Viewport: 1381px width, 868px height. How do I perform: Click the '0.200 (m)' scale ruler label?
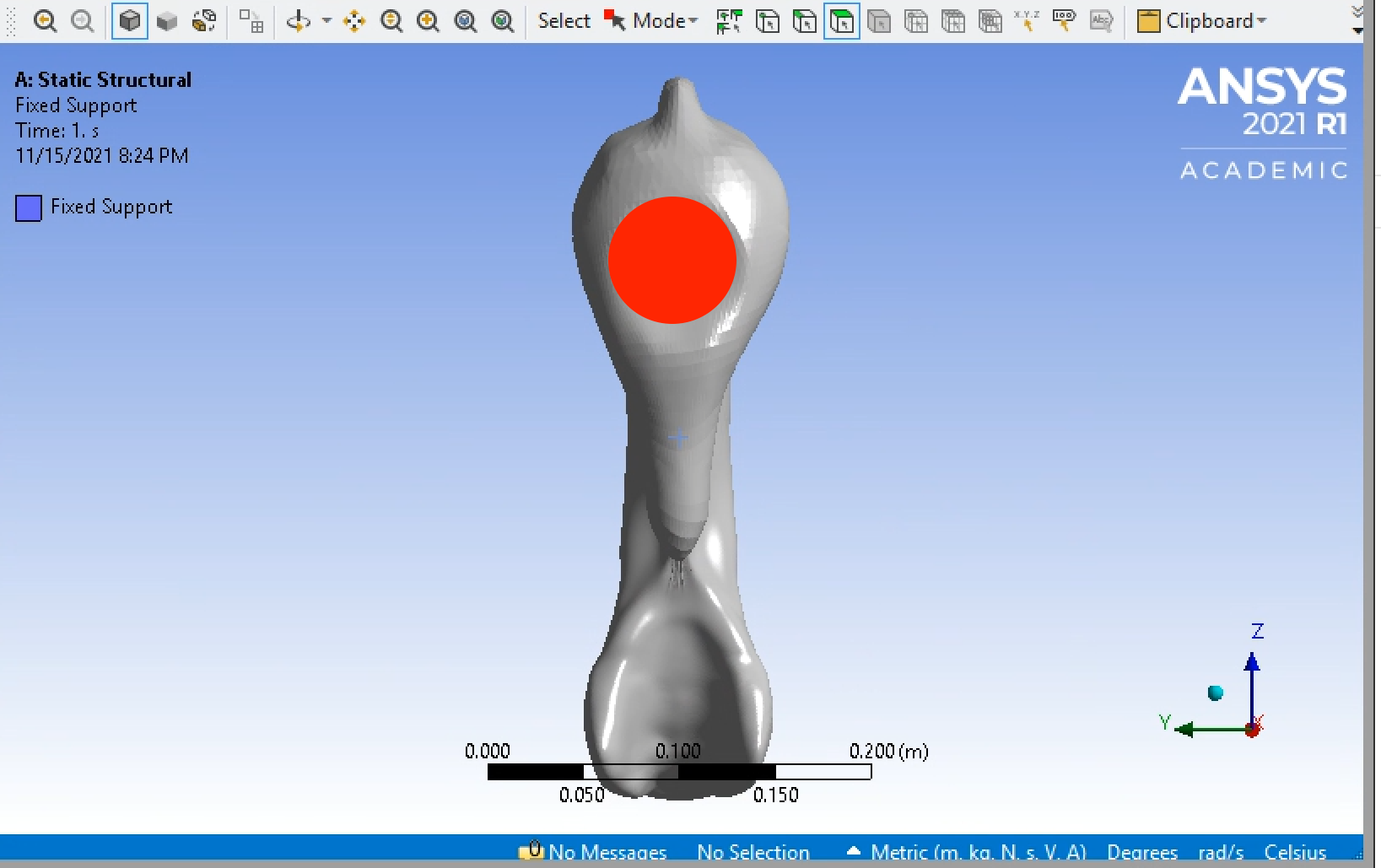[x=889, y=751]
